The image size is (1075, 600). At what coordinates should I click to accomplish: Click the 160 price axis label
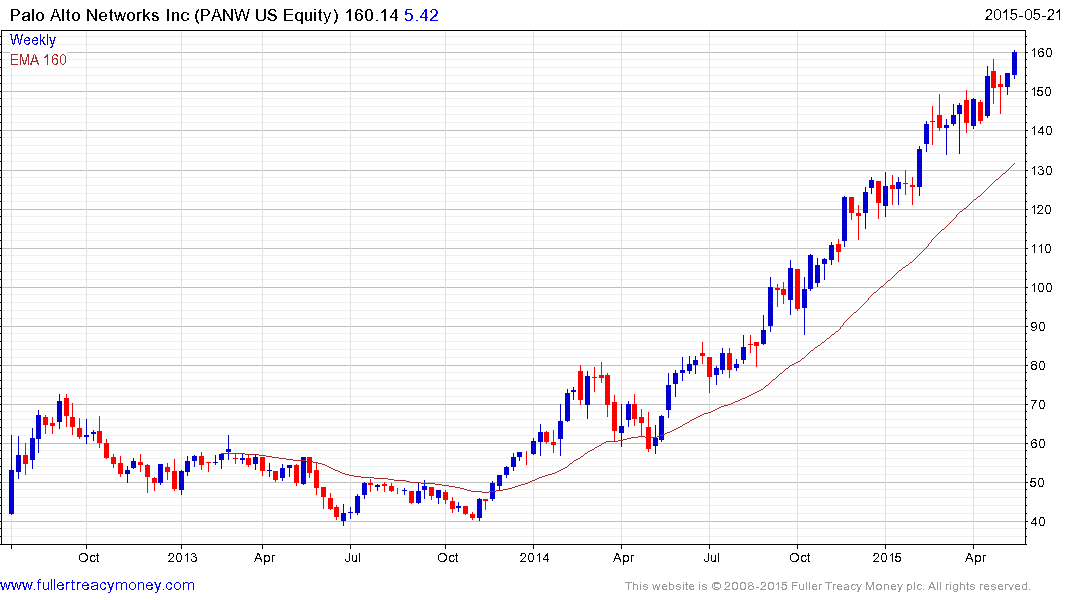click(x=1045, y=53)
